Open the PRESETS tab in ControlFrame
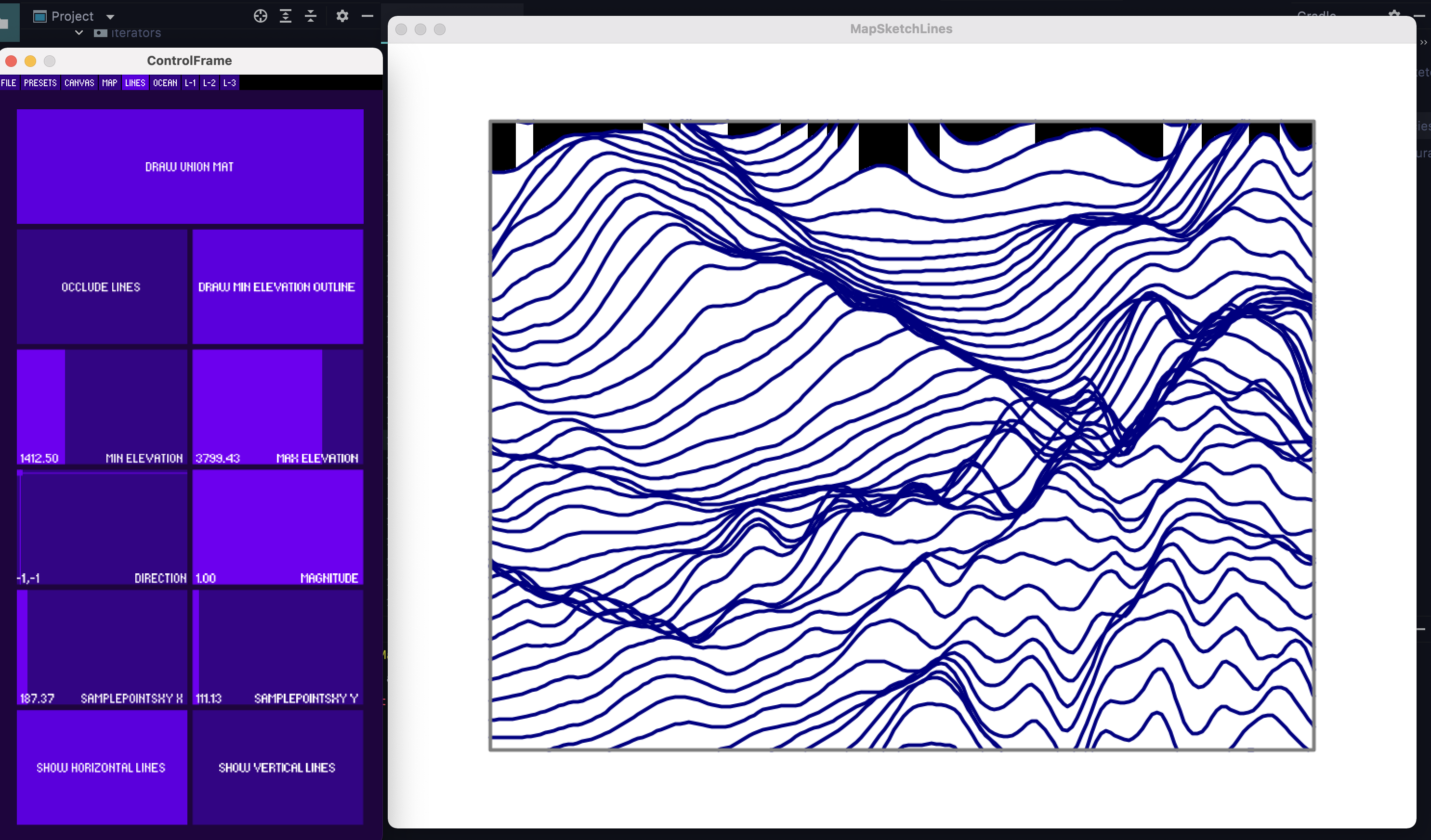Screen dimensions: 1431x840 point(40,82)
